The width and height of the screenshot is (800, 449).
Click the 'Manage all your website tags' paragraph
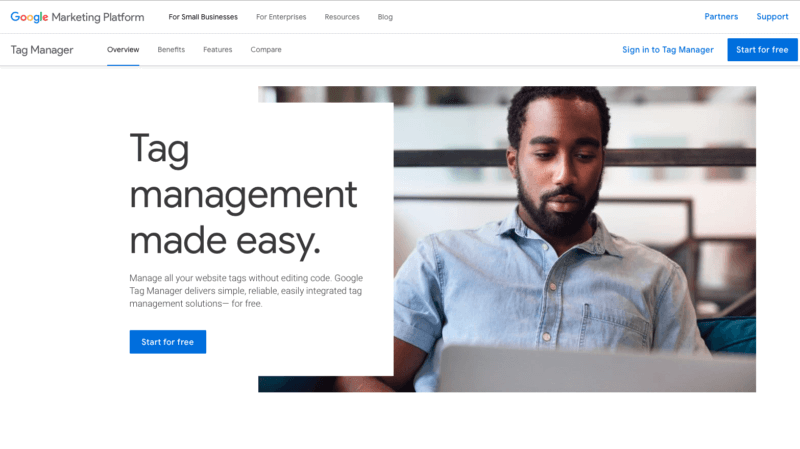coord(246,291)
